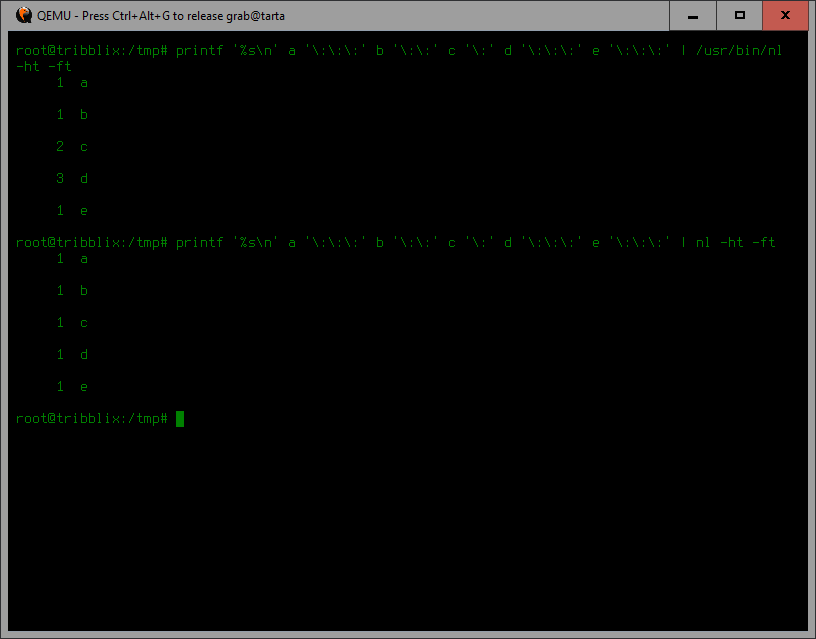Click the 'printf' word in the second command

tap(199, 243)
